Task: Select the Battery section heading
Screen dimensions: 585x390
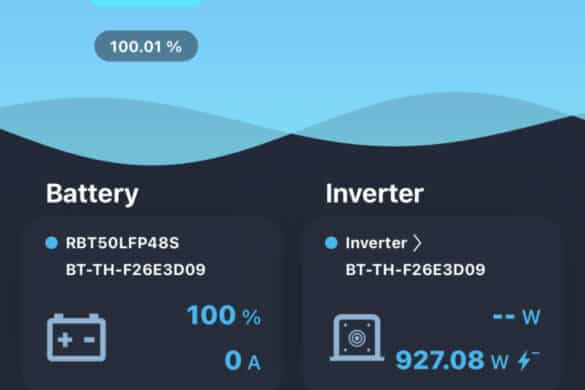Action: (92, 194)
